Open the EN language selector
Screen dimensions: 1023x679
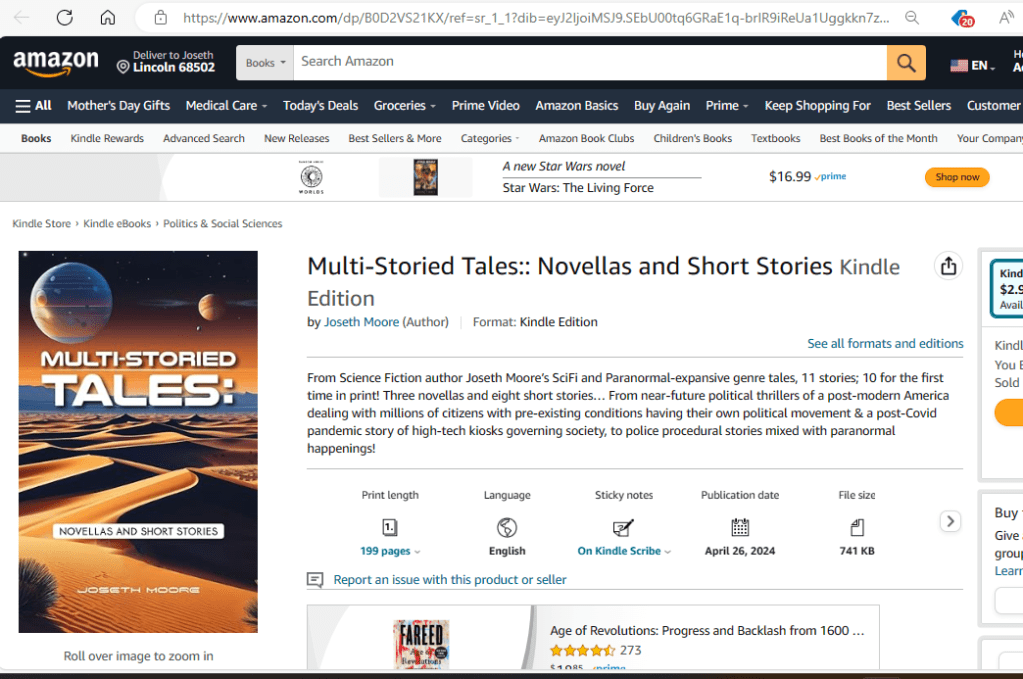click(972, 65)
